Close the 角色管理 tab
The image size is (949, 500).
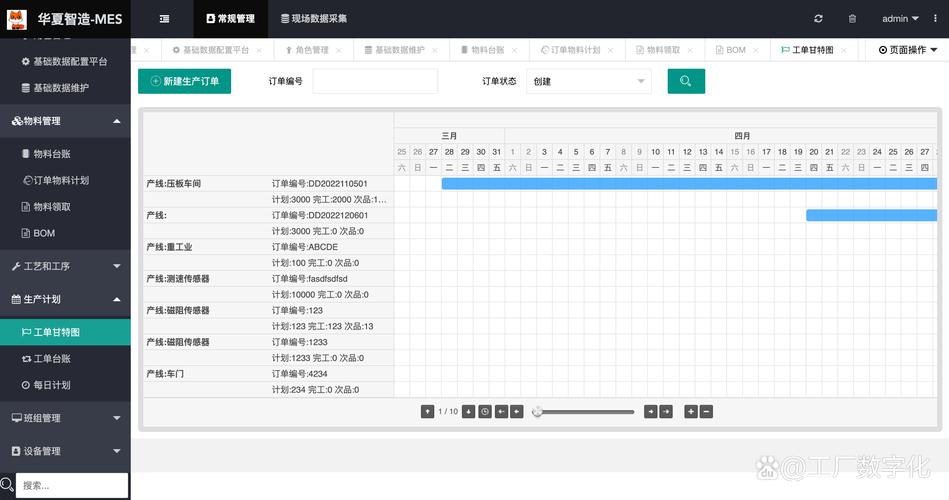coord(338,50)
